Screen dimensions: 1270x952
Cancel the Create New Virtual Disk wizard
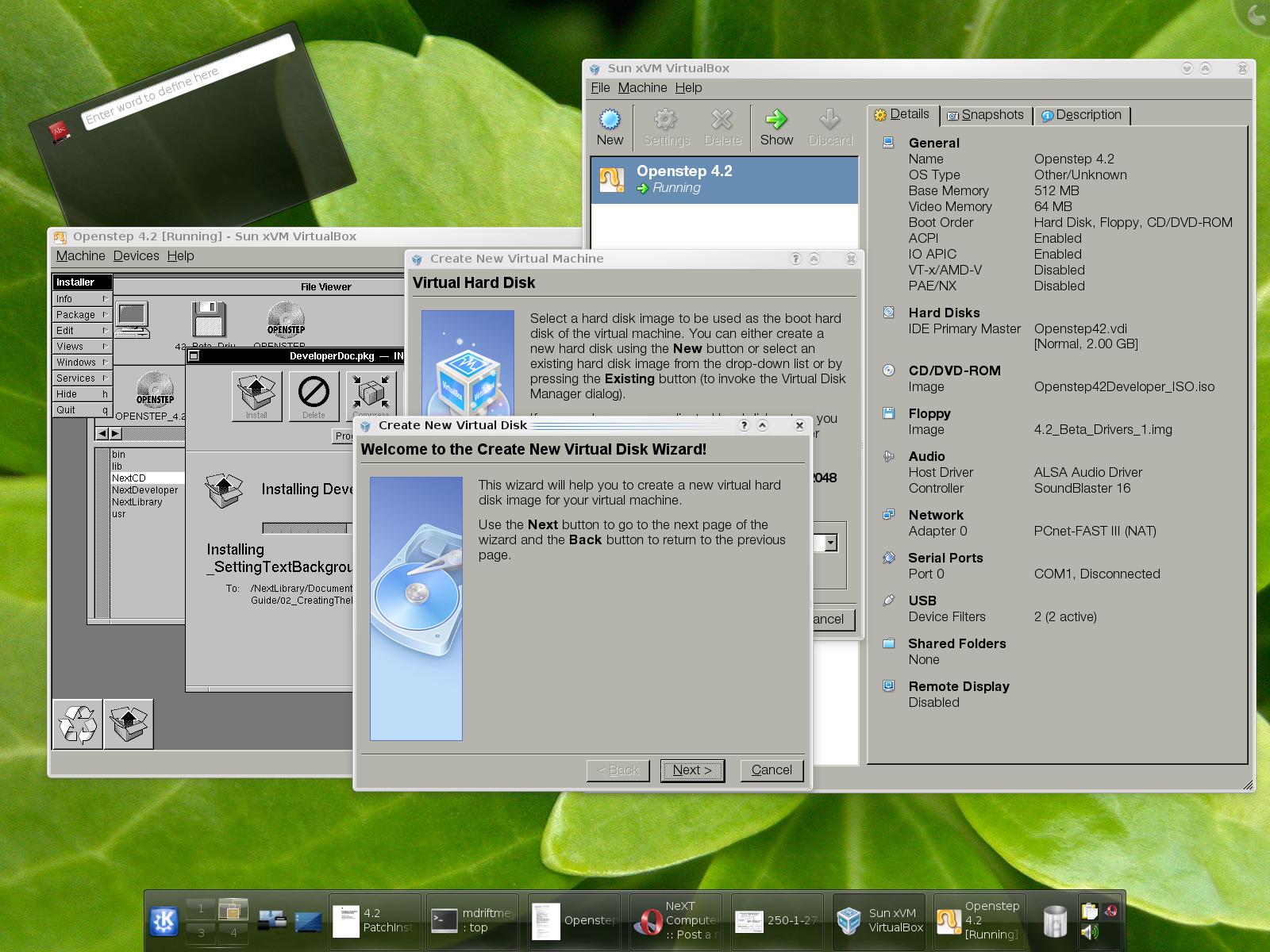[x=771, y=770]
